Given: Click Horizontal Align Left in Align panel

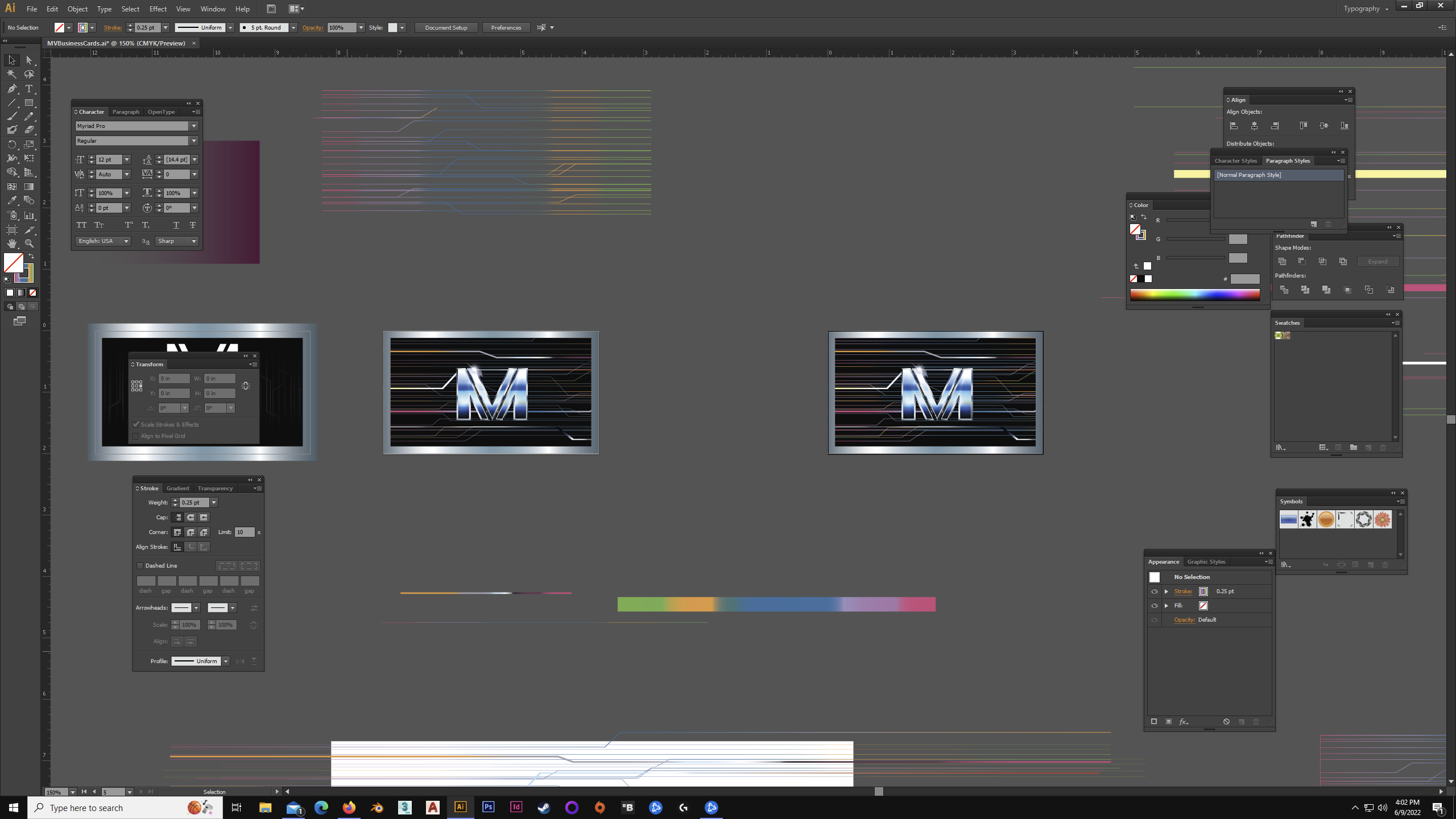Looking at the screenshot, I should [1234, 126].
